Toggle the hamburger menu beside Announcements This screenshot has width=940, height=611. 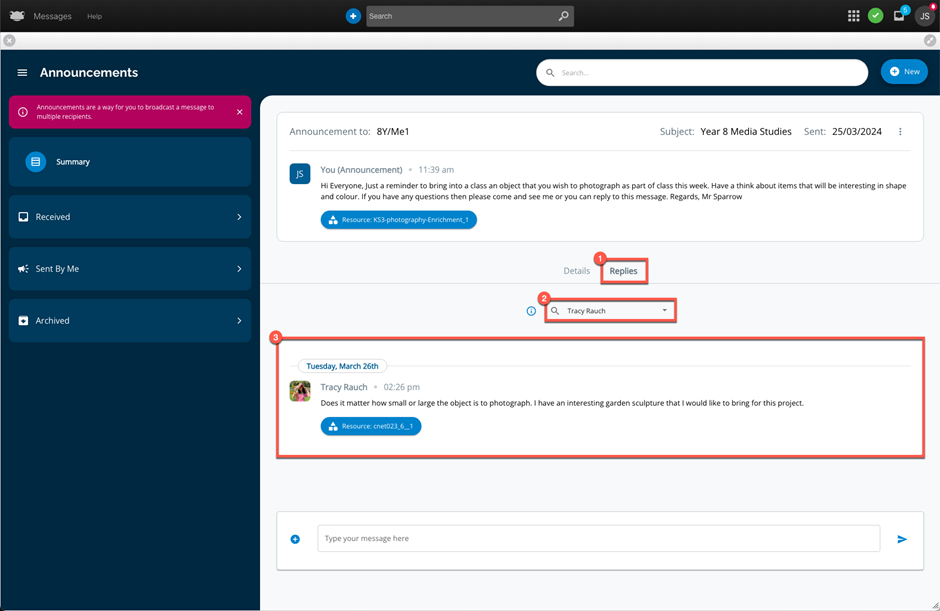click(x=22, y=73)
